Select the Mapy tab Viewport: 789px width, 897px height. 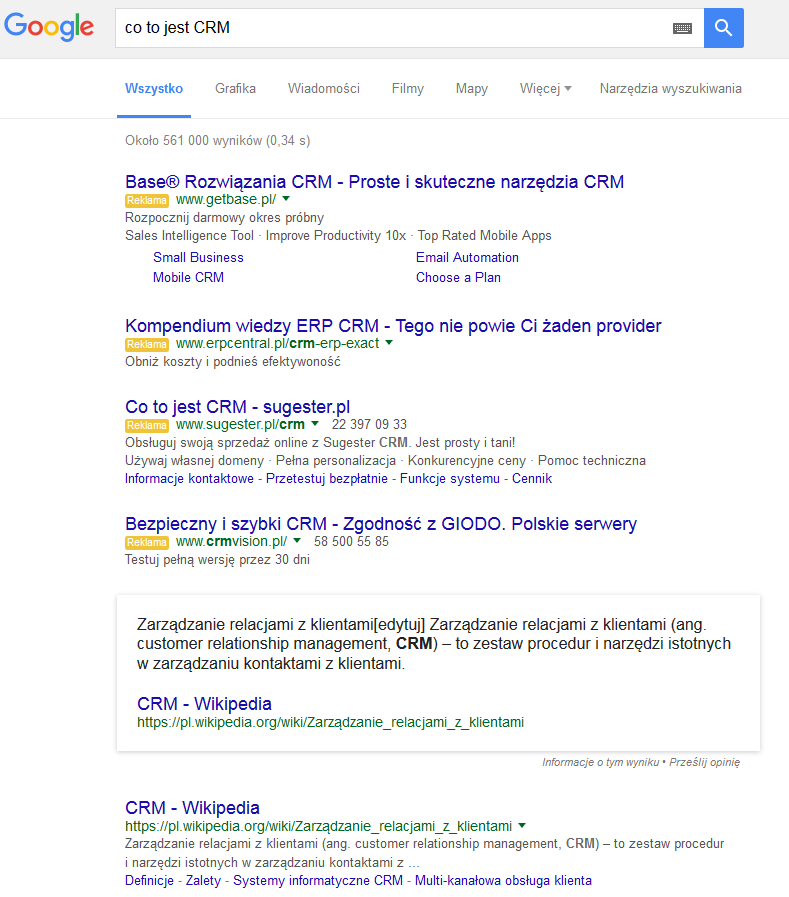(x=471, y=89)
